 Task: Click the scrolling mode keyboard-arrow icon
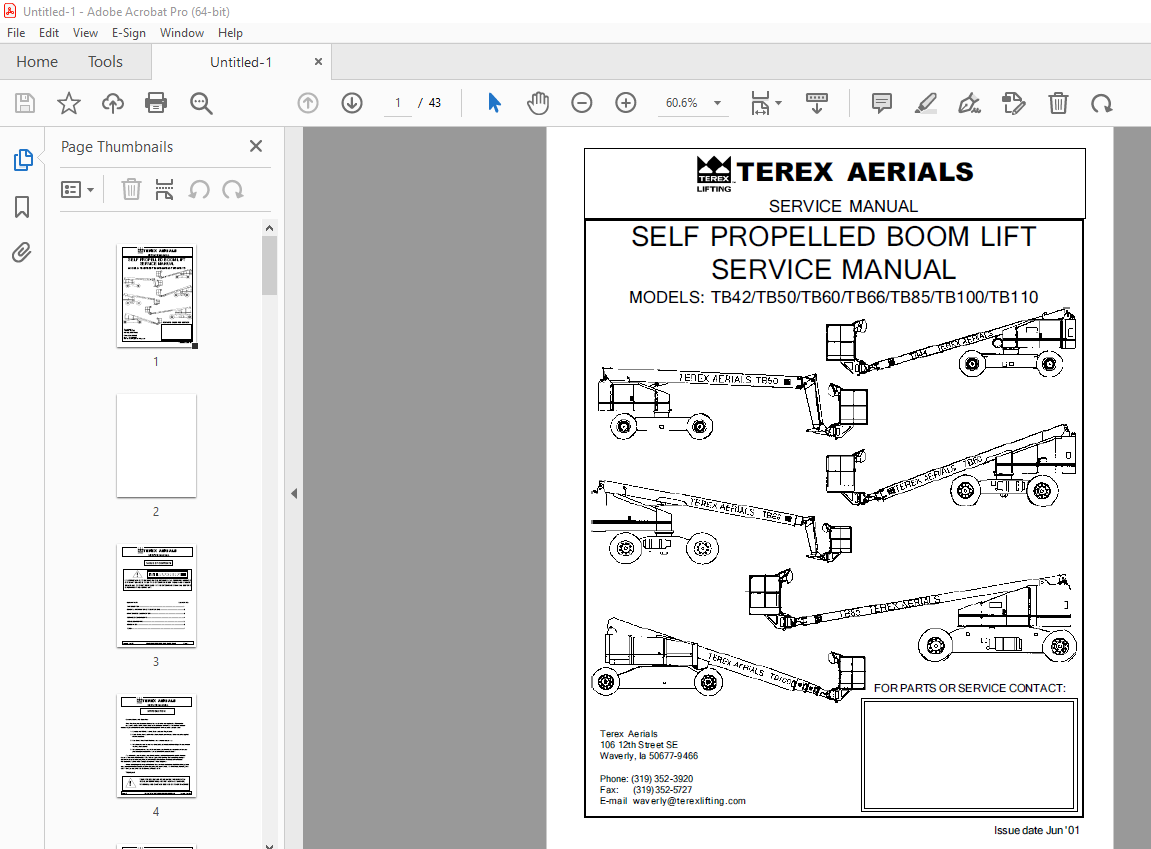coord(817,103)
